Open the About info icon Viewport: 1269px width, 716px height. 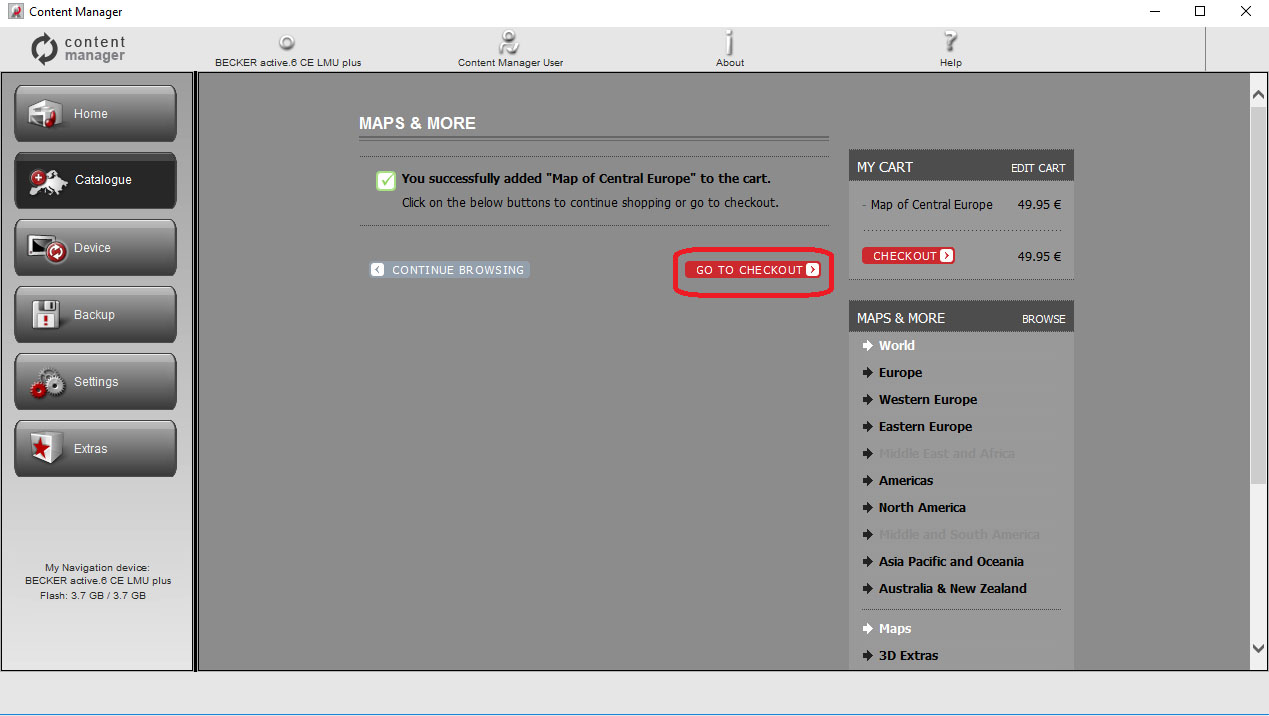point(730,43)
